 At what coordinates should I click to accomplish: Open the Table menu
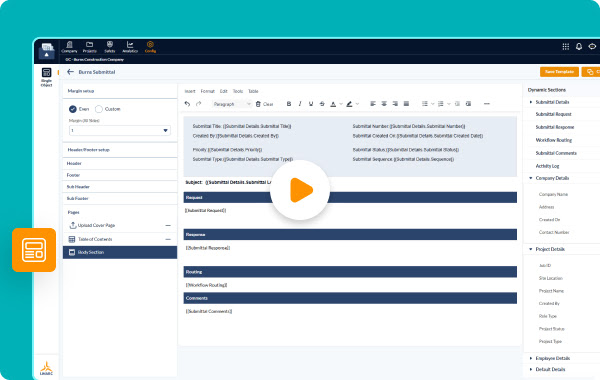point(253,91)
